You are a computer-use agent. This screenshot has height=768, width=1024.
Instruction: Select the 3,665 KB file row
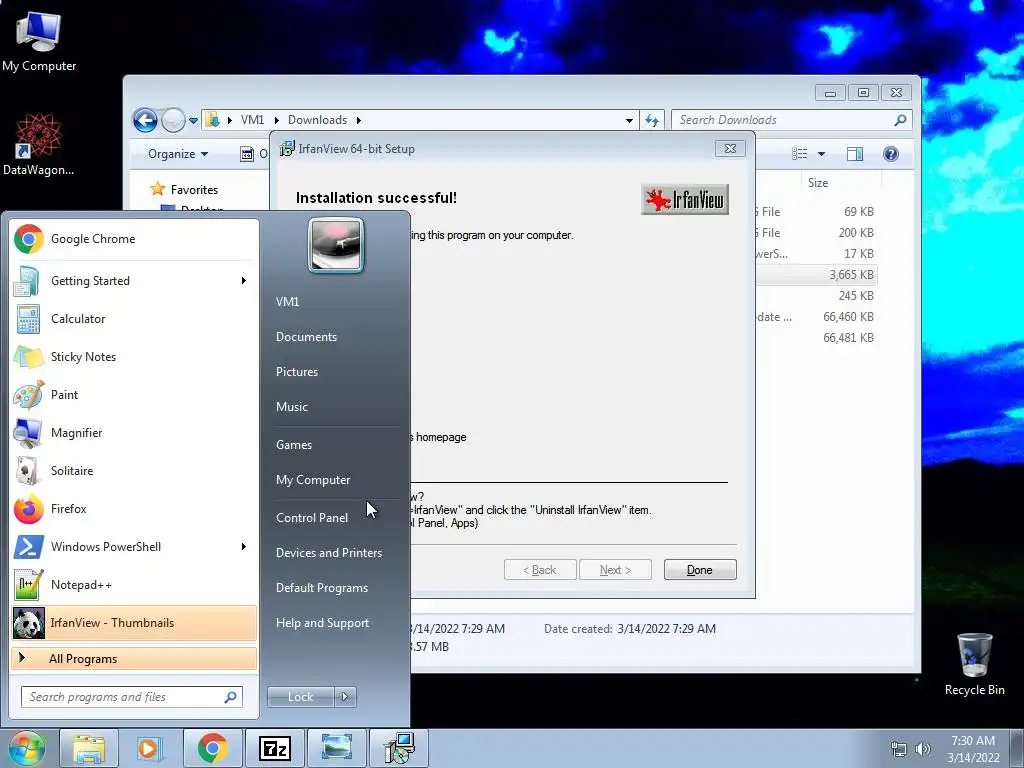816,275
